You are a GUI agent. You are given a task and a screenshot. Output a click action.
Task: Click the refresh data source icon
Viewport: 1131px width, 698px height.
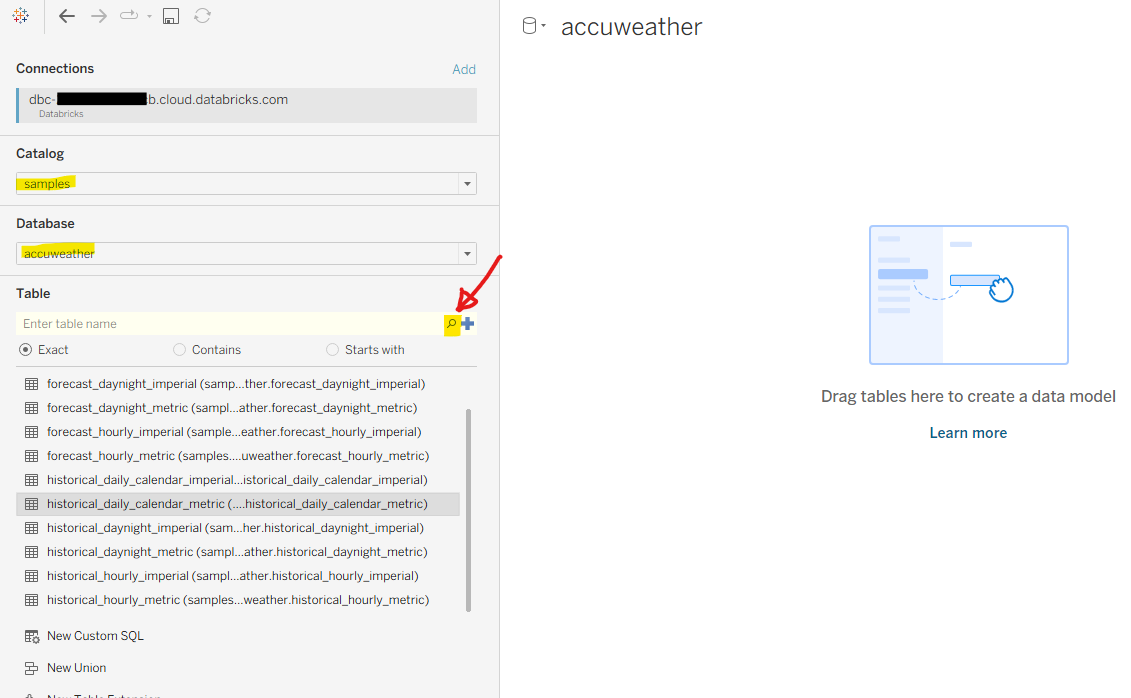(202, 16)
